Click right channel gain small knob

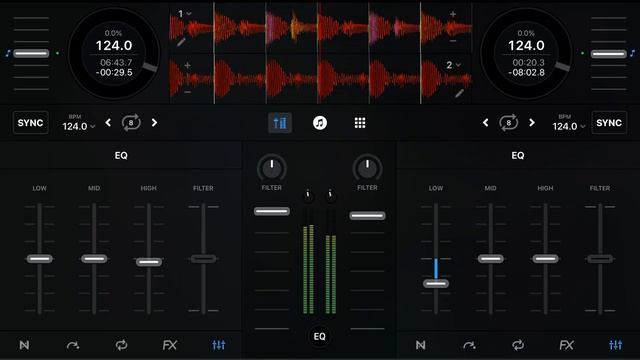331,196
